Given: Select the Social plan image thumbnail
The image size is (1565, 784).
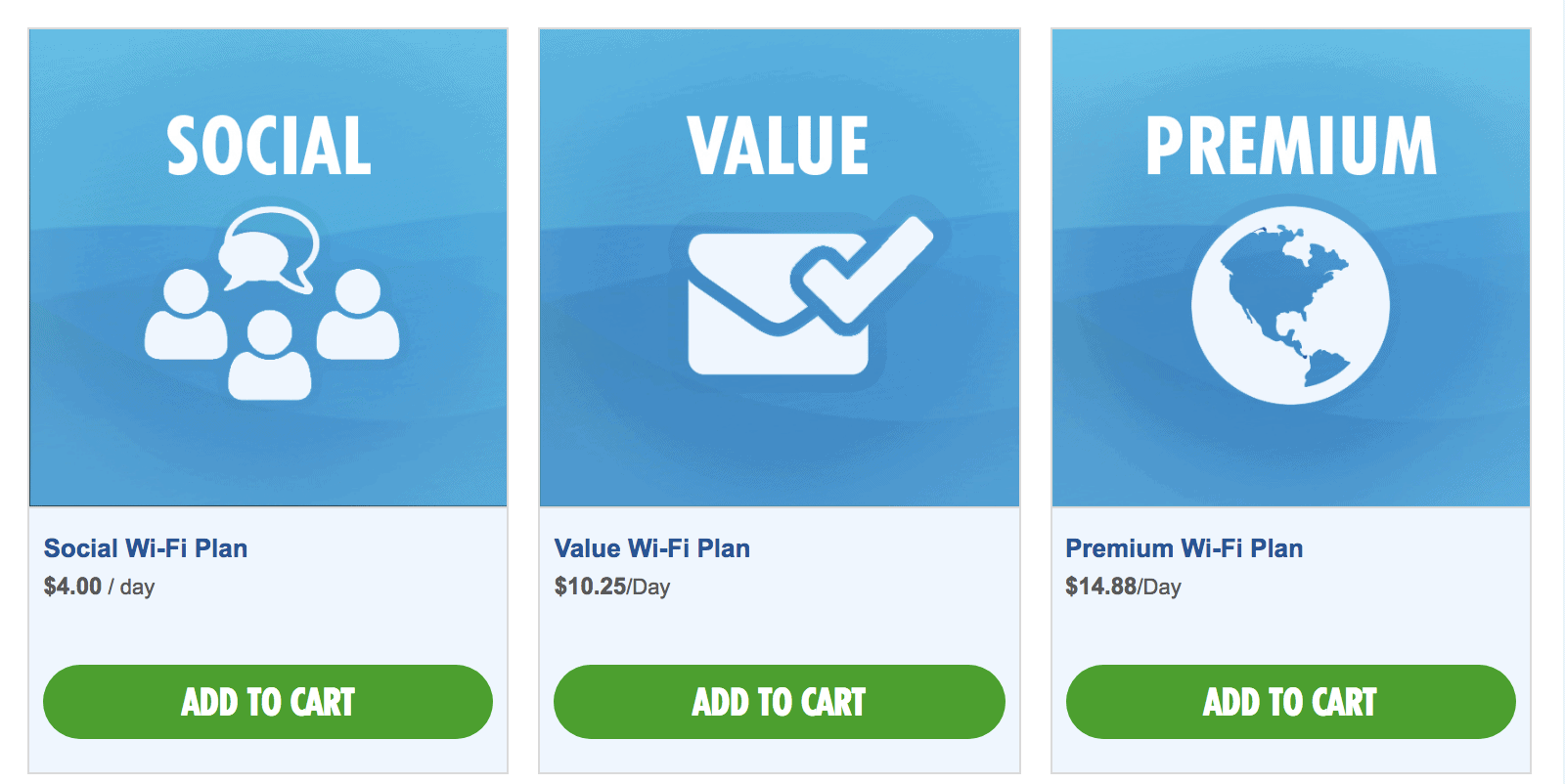Looking at the screenshot, I should click(268, 268).
